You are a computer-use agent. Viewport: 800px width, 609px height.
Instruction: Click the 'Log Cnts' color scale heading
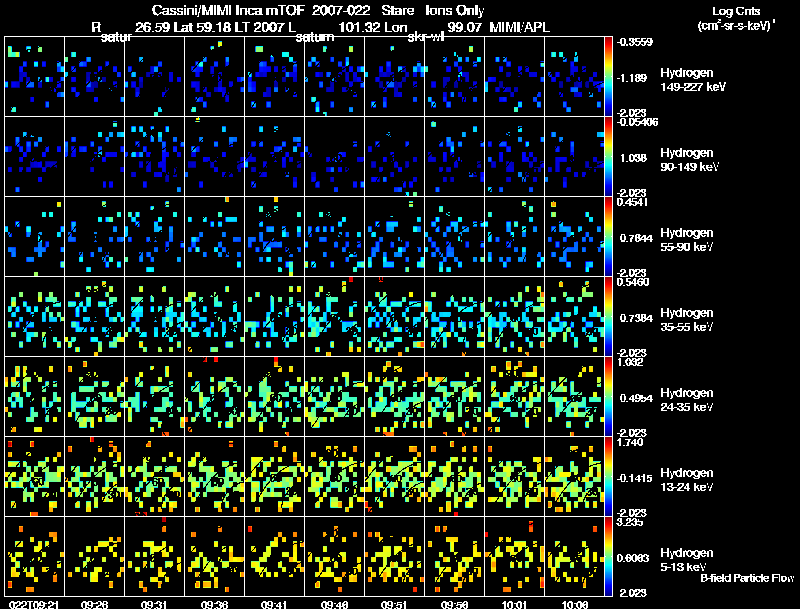736,11
